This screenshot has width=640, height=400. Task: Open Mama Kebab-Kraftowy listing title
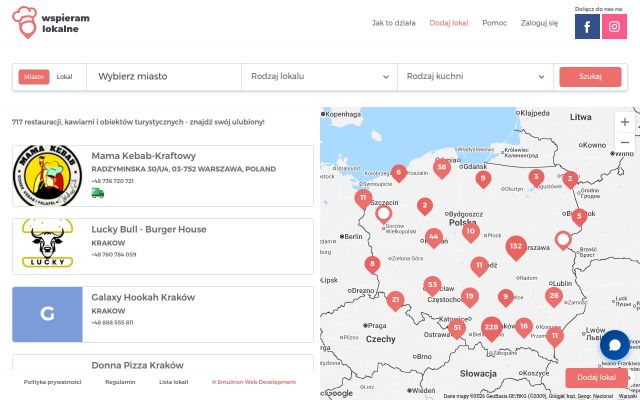[x=144, y=156]
